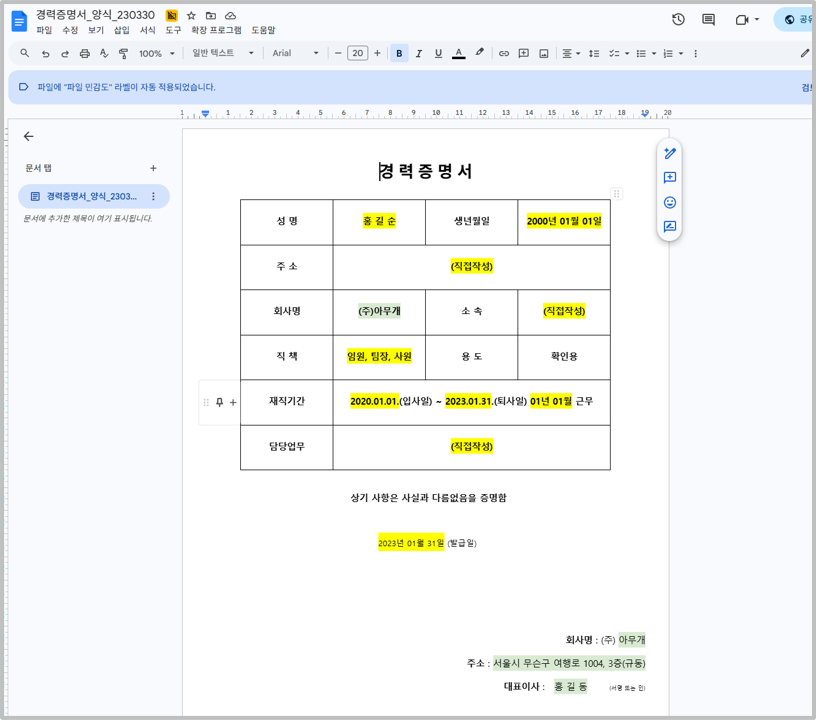Run spelling and grammar check
Viewport: 816px width, 720px height.
104,53
